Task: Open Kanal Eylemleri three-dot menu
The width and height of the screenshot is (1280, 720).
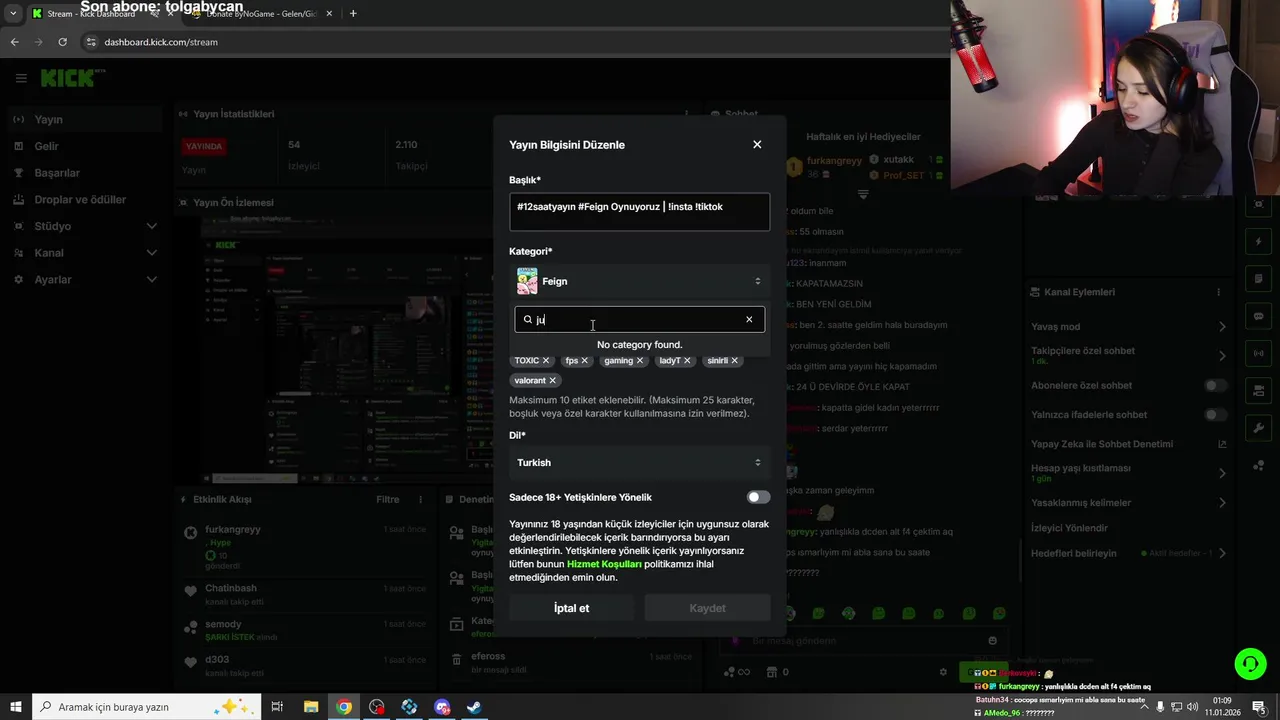Action: click(1218, 292)
